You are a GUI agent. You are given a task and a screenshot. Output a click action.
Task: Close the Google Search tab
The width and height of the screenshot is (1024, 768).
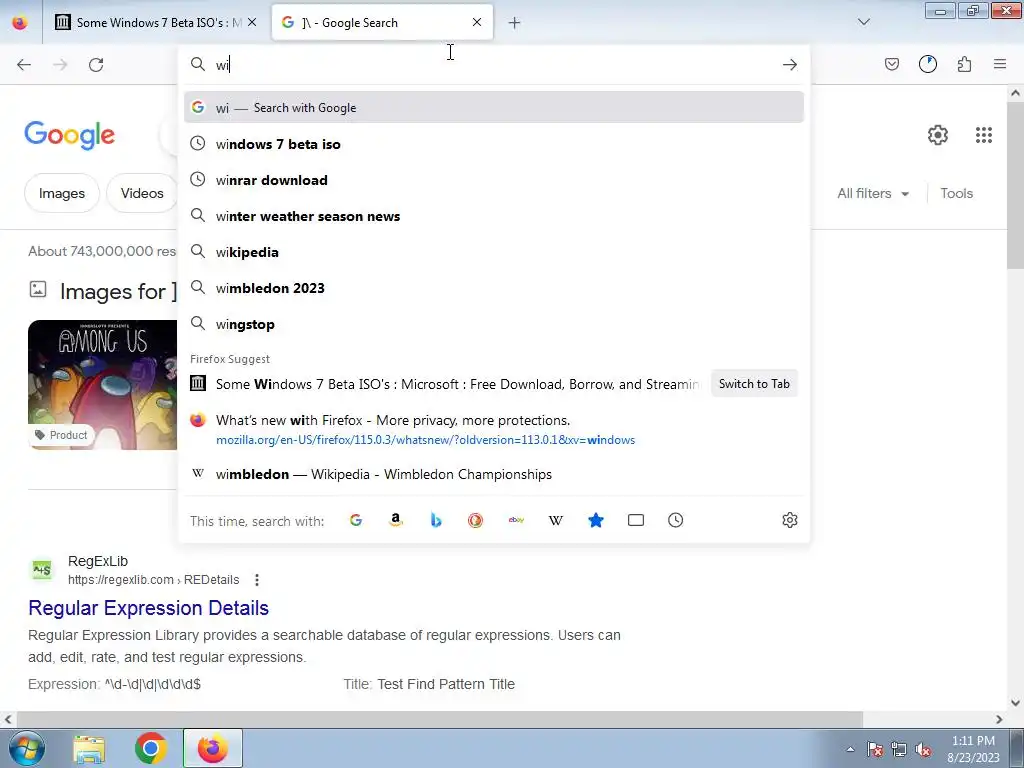pyautogui.click(x=477, y=22)
